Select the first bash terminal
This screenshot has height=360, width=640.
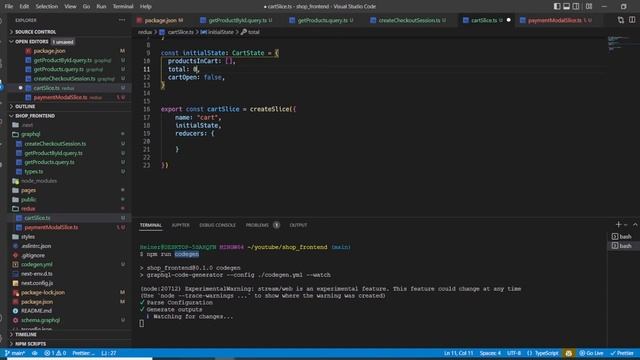pyautogui.click(x=622, y=236)
